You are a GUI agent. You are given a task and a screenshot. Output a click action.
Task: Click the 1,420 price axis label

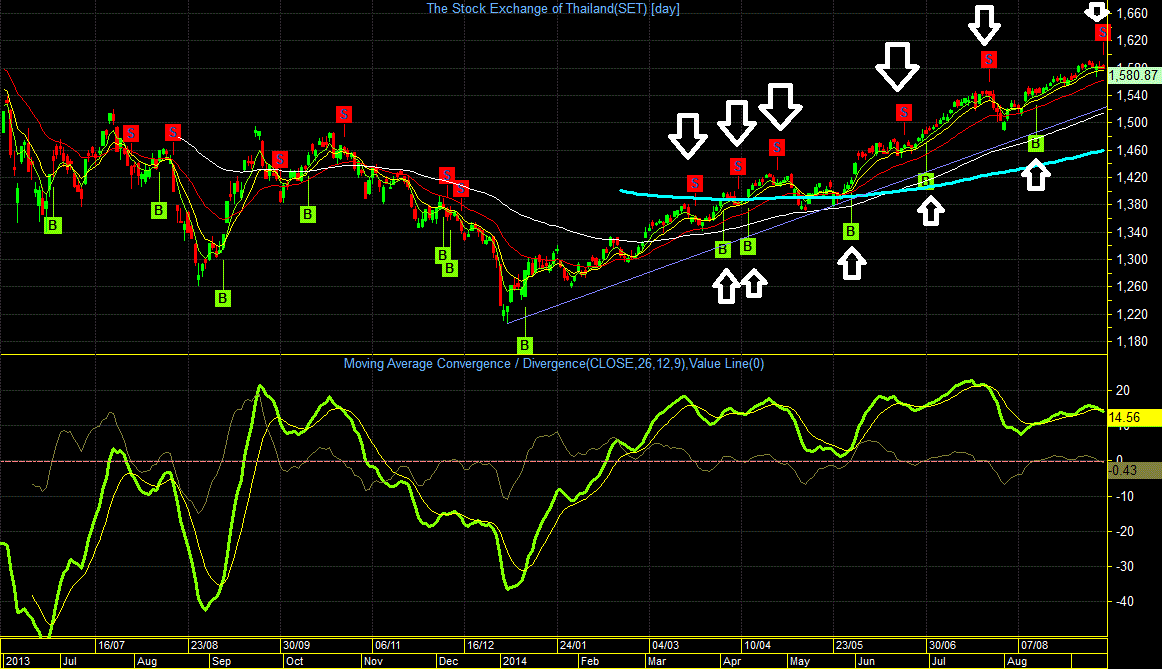point(1132,178)
